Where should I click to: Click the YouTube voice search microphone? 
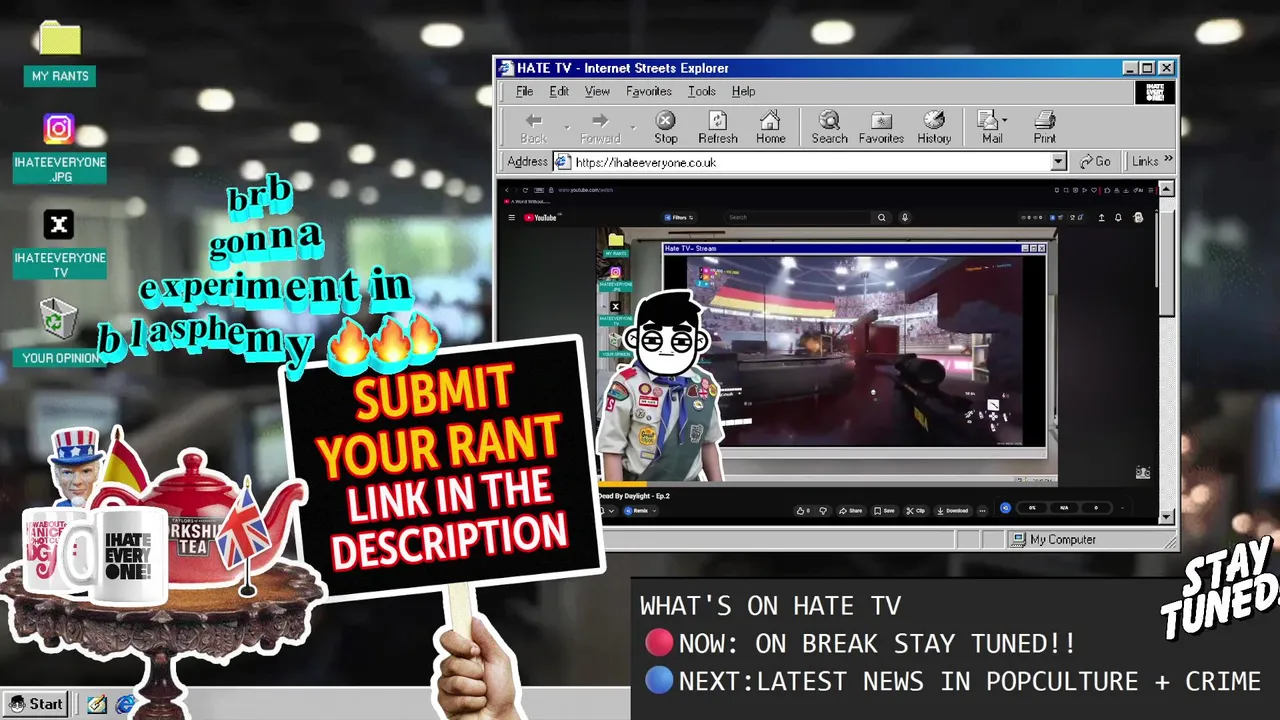coord(905,217)
